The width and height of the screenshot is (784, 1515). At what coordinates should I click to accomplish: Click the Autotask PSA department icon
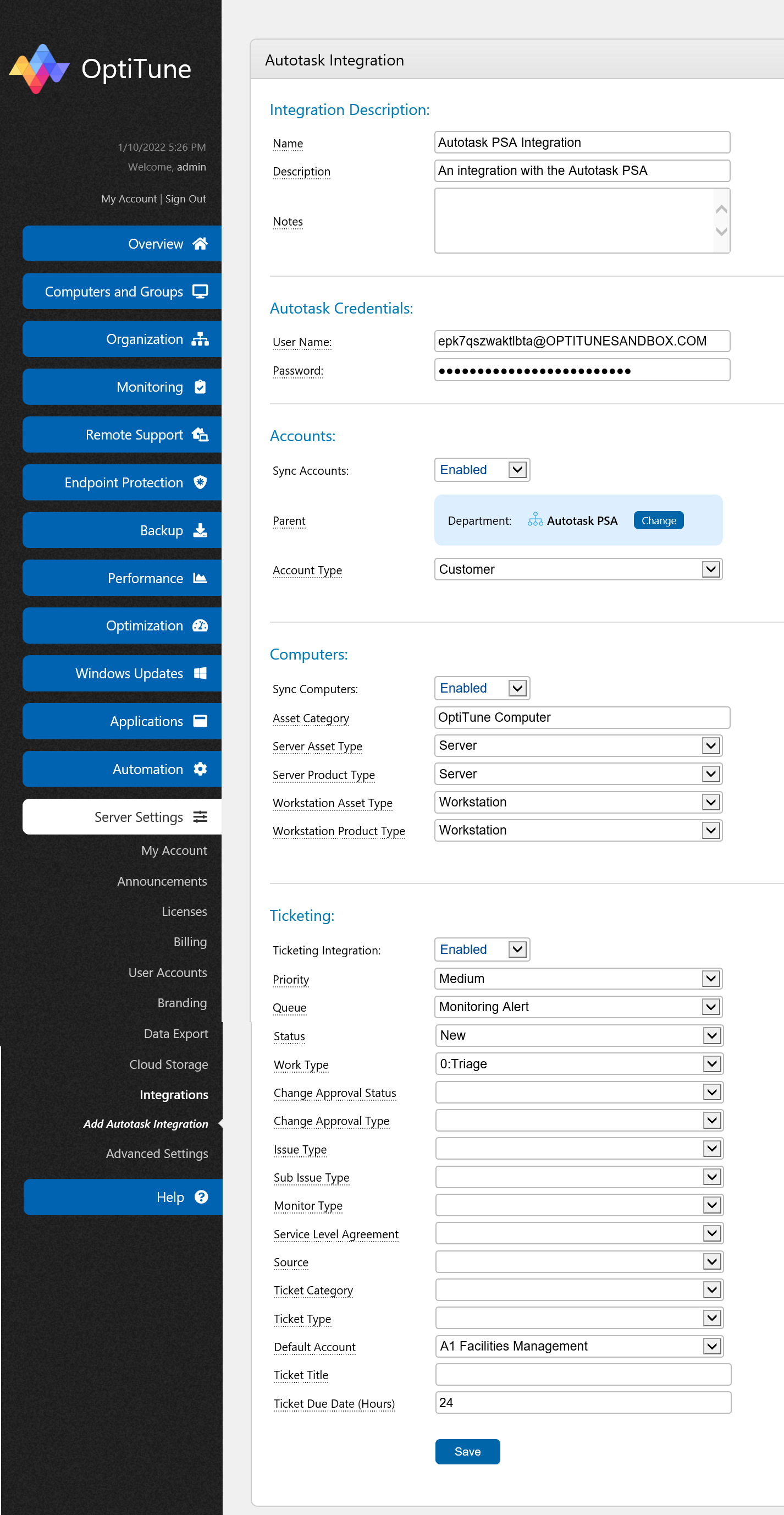(535, 520)
